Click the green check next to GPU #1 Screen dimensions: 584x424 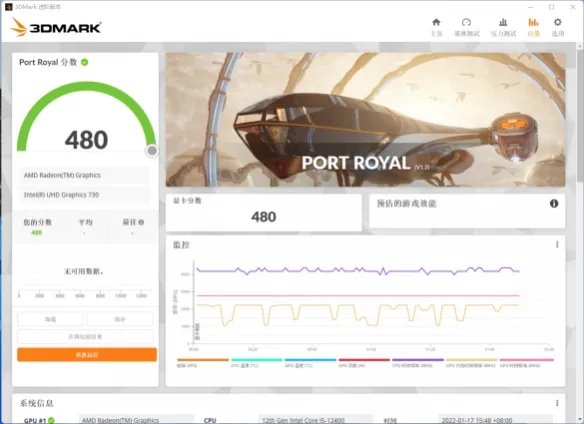coord(51,420)
